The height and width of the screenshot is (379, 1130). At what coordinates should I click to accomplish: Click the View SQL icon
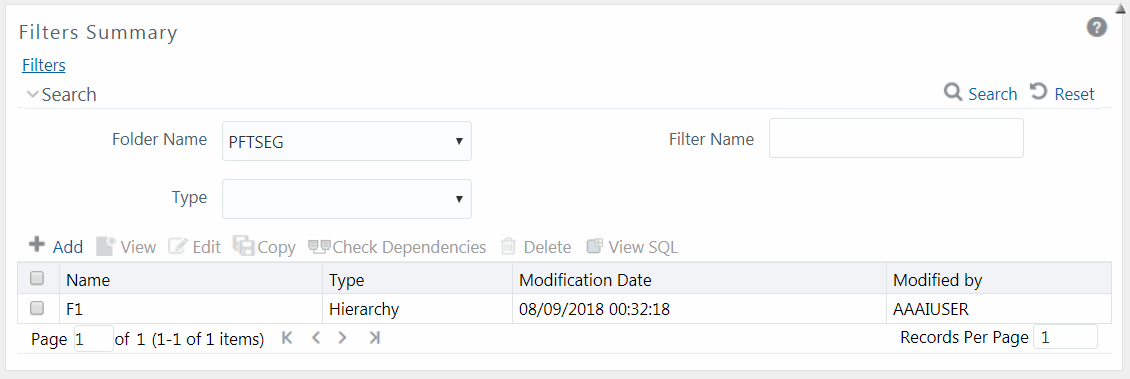coord(595,246)
